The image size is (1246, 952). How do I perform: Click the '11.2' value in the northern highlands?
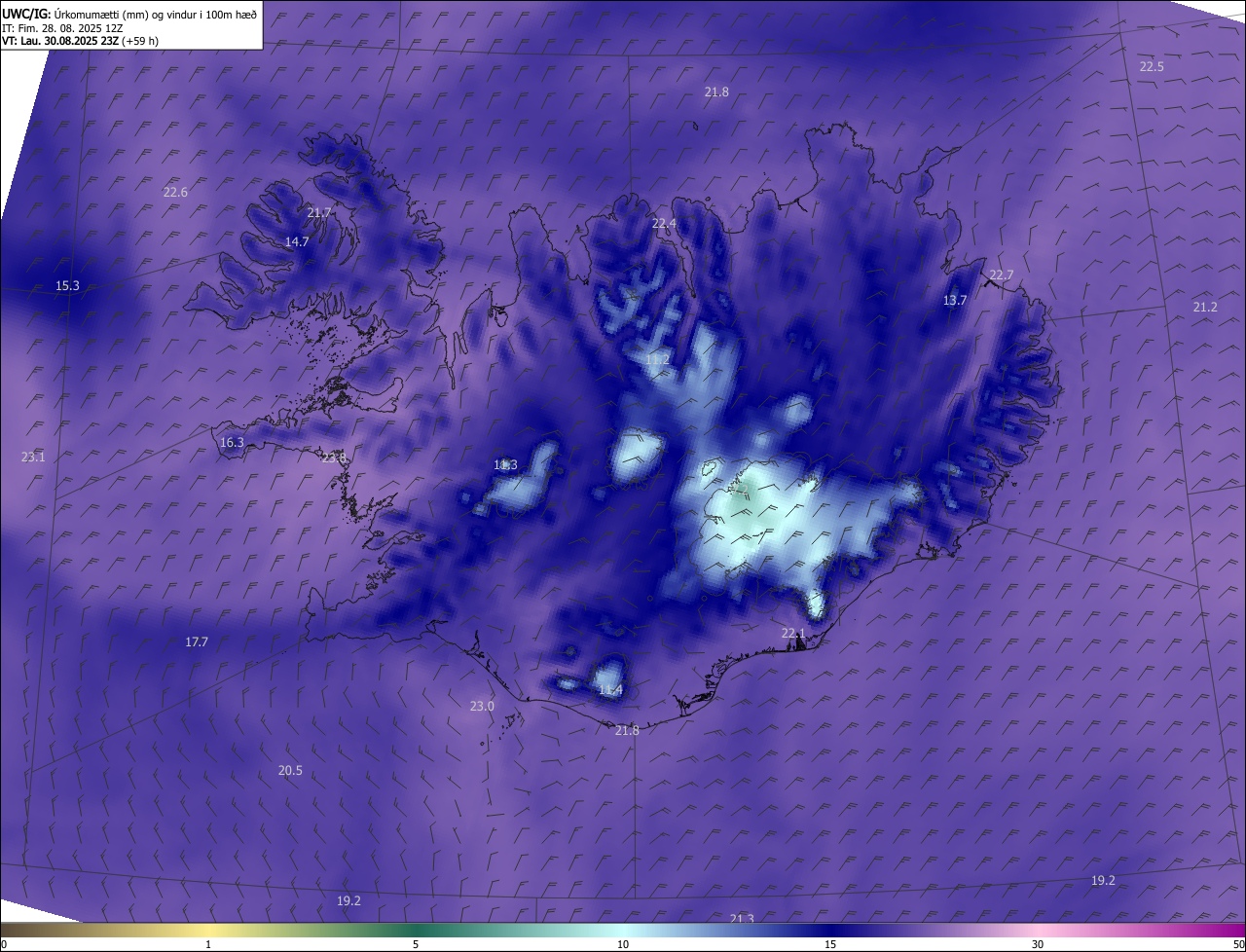pos(657,360)
